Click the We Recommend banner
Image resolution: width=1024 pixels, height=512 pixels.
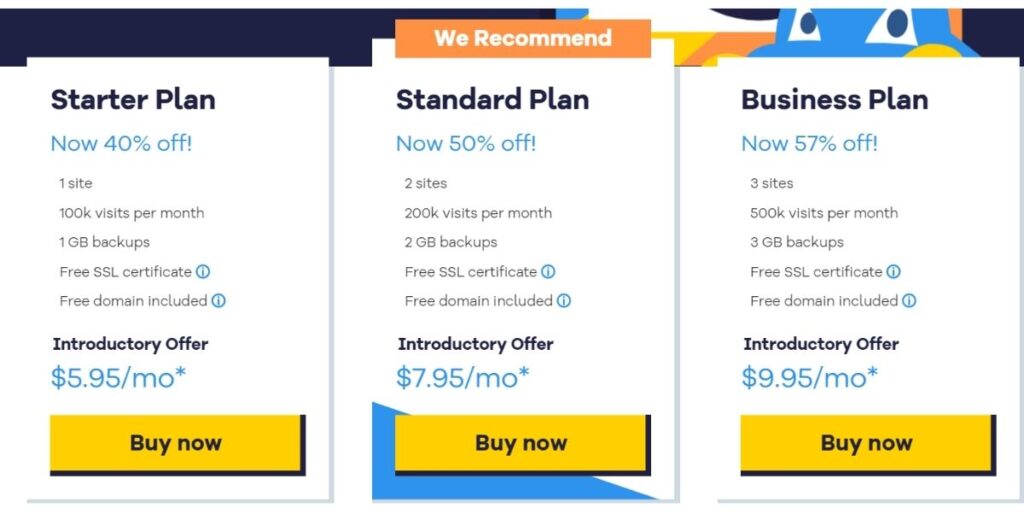pos(523,38)
